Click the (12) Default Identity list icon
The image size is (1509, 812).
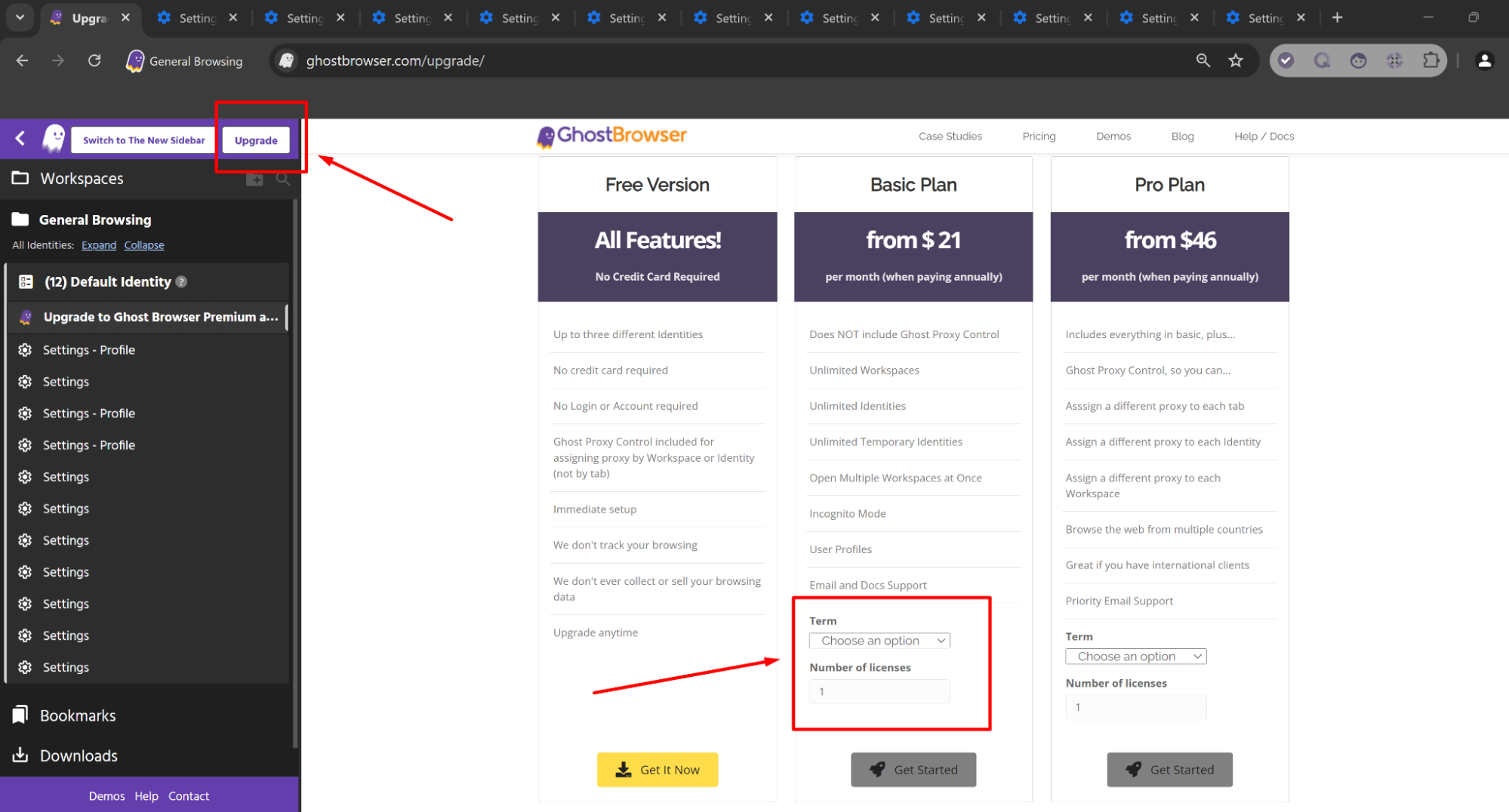point(26,281)
